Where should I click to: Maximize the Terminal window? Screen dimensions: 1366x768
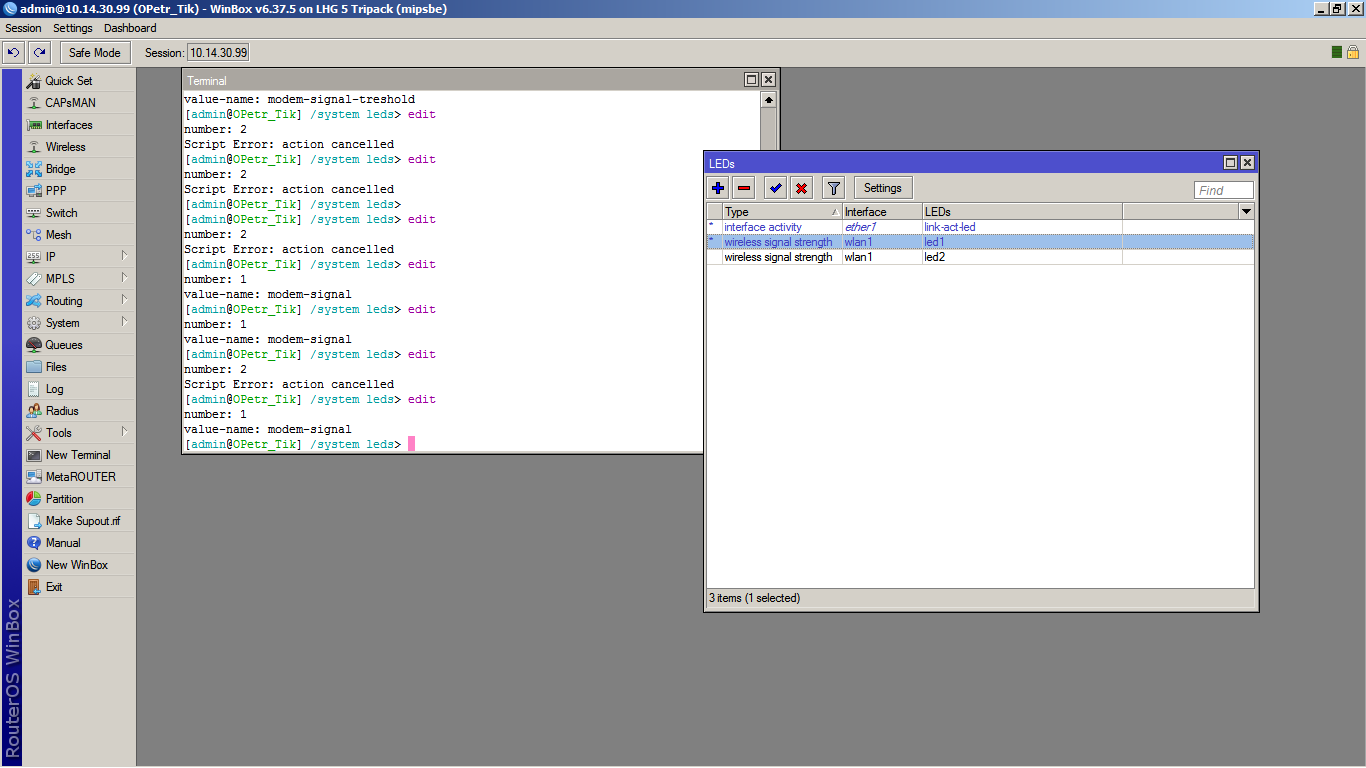pyautogui.click(x=752, y=80)
